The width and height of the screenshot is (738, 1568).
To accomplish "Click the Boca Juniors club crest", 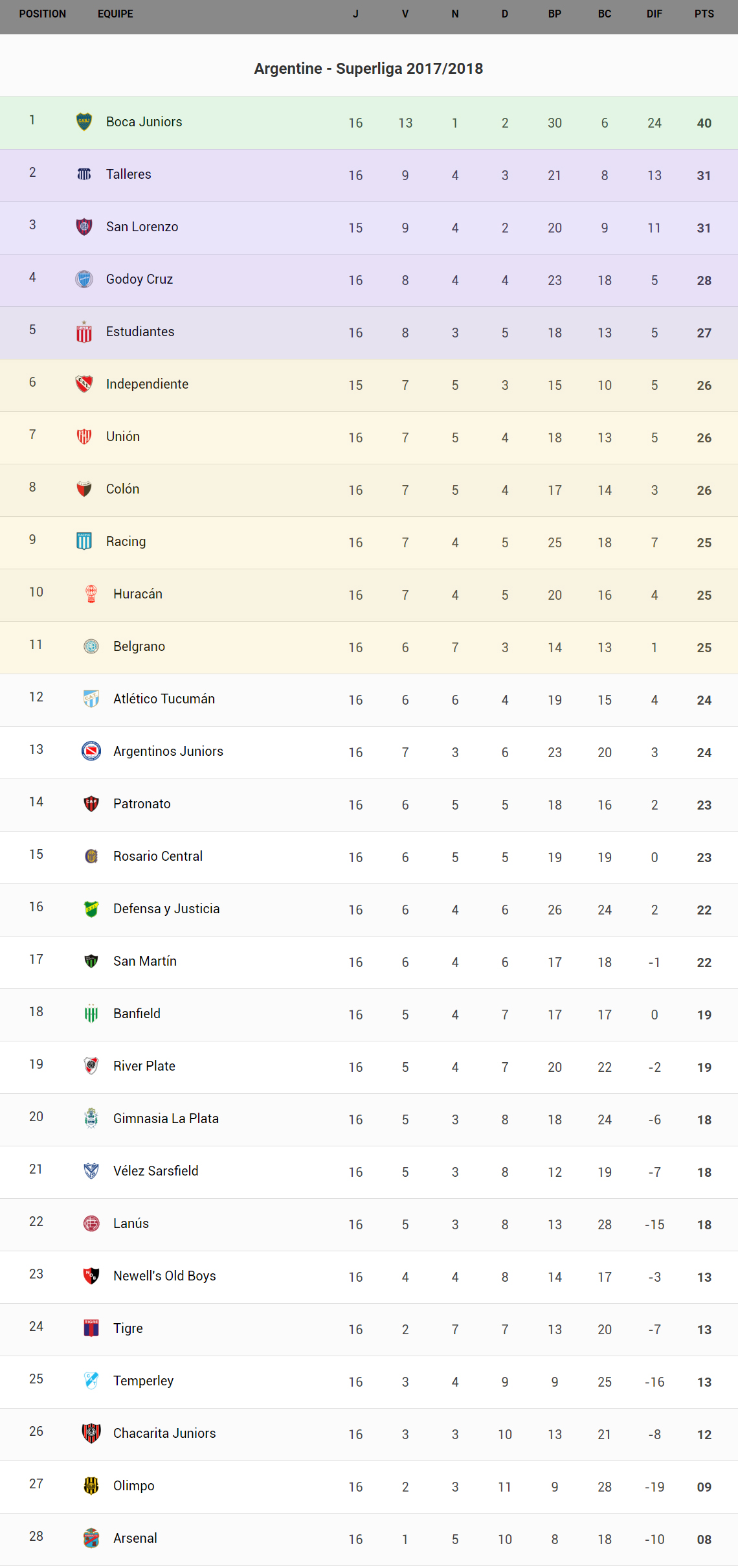I will [x=84, y=122].
